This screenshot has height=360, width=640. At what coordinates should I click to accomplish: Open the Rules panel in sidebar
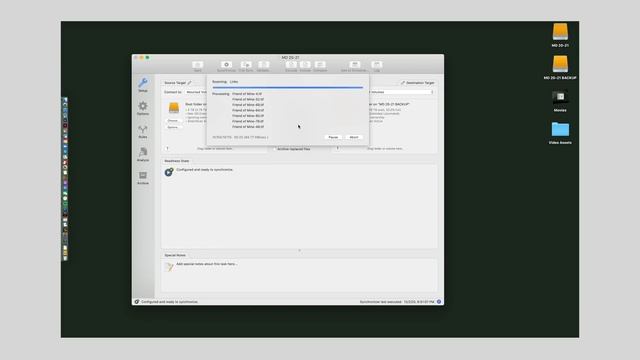pyautogui.click(x=143, y=130)
